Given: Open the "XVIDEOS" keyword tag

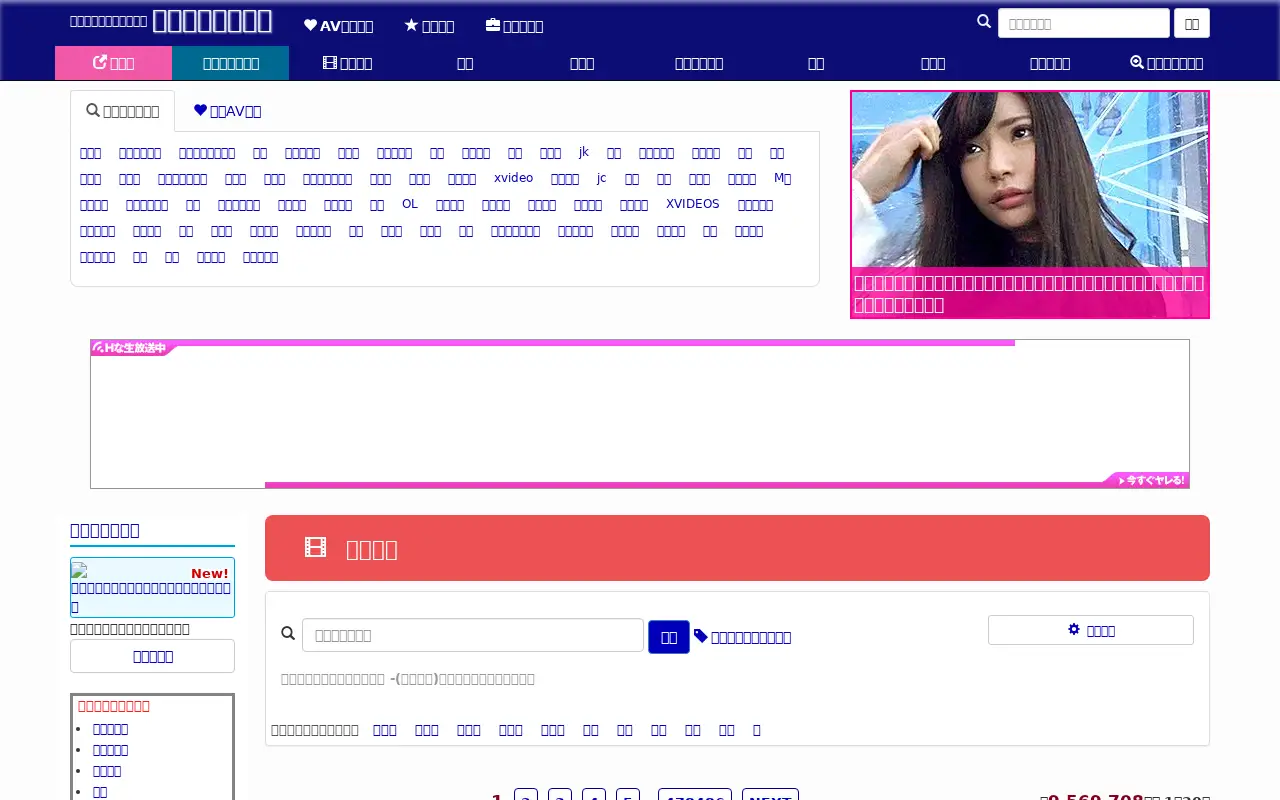Looking at the screenshot, I should coord(693,204).
